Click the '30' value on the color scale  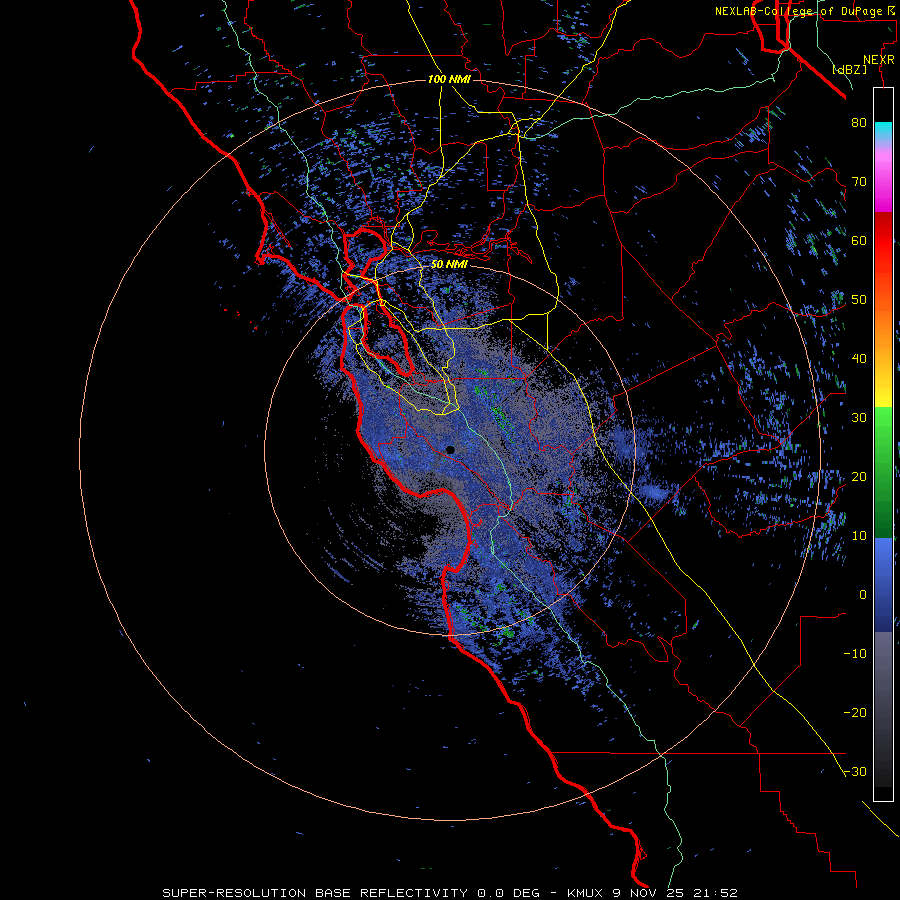[x=859, y=418]
